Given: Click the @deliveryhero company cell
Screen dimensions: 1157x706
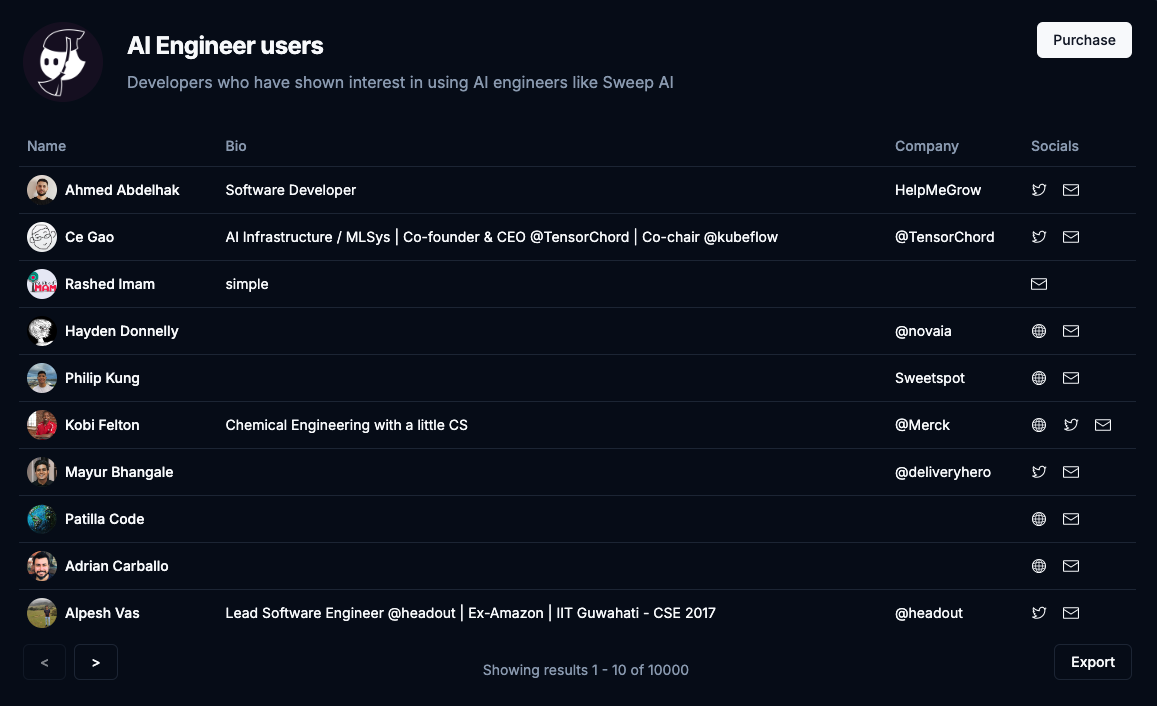Looking at the screenshot, I should pyautogui.click(x=943, y=472).
